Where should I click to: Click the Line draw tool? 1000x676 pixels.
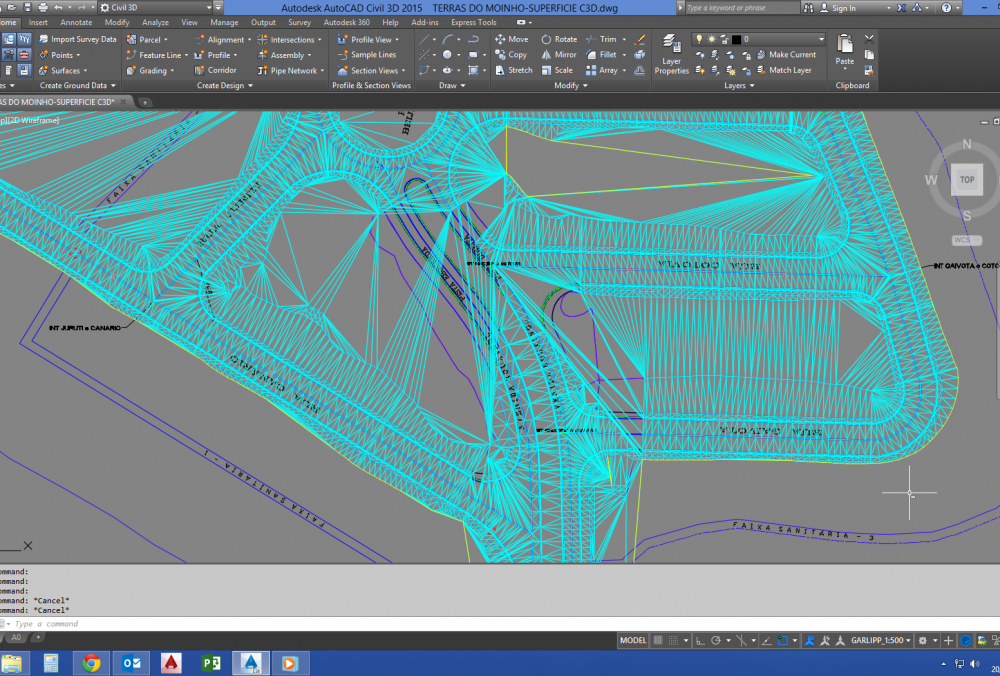point(424,39)
